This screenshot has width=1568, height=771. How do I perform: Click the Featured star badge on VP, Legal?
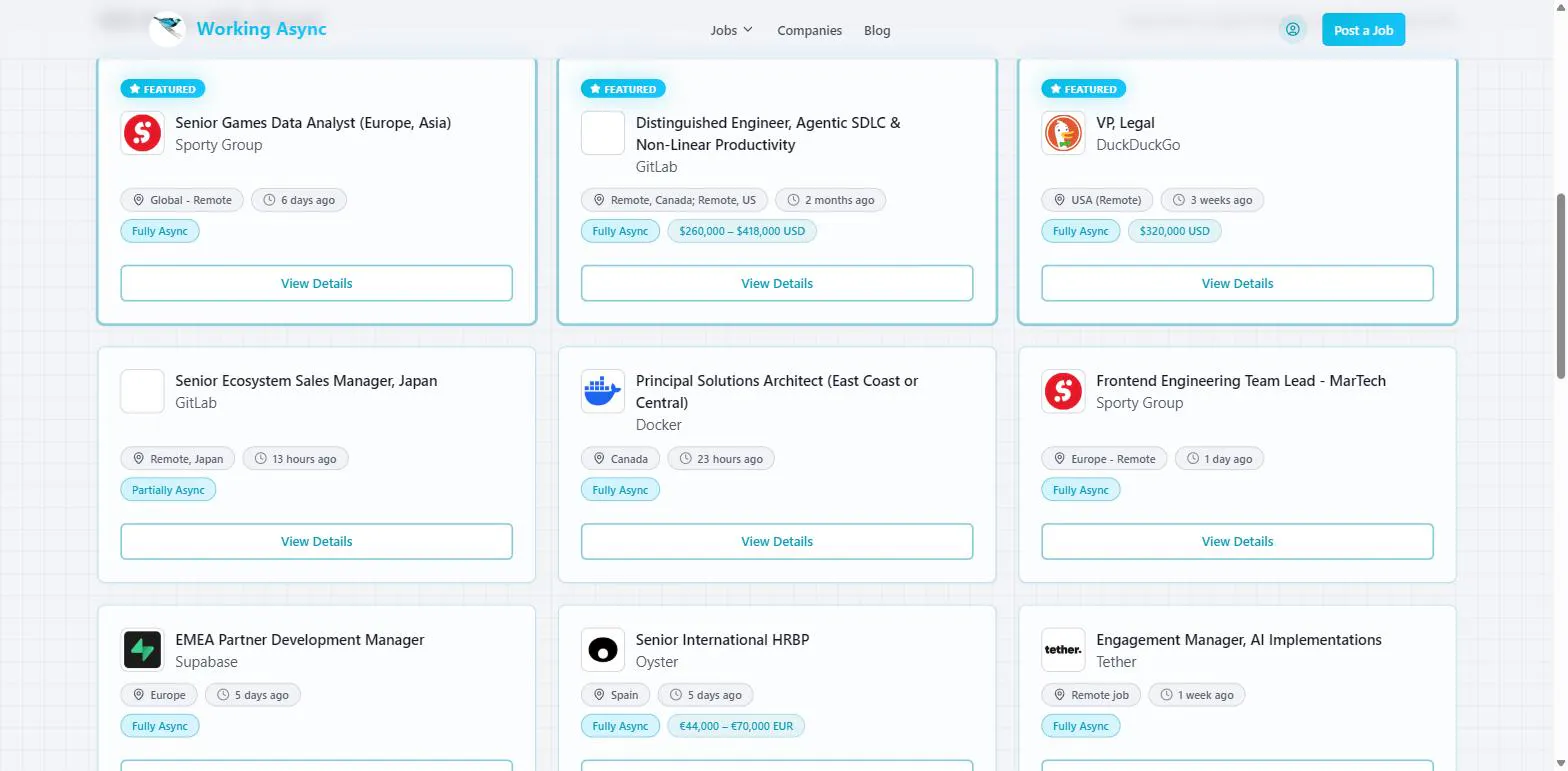[1084, 89]
